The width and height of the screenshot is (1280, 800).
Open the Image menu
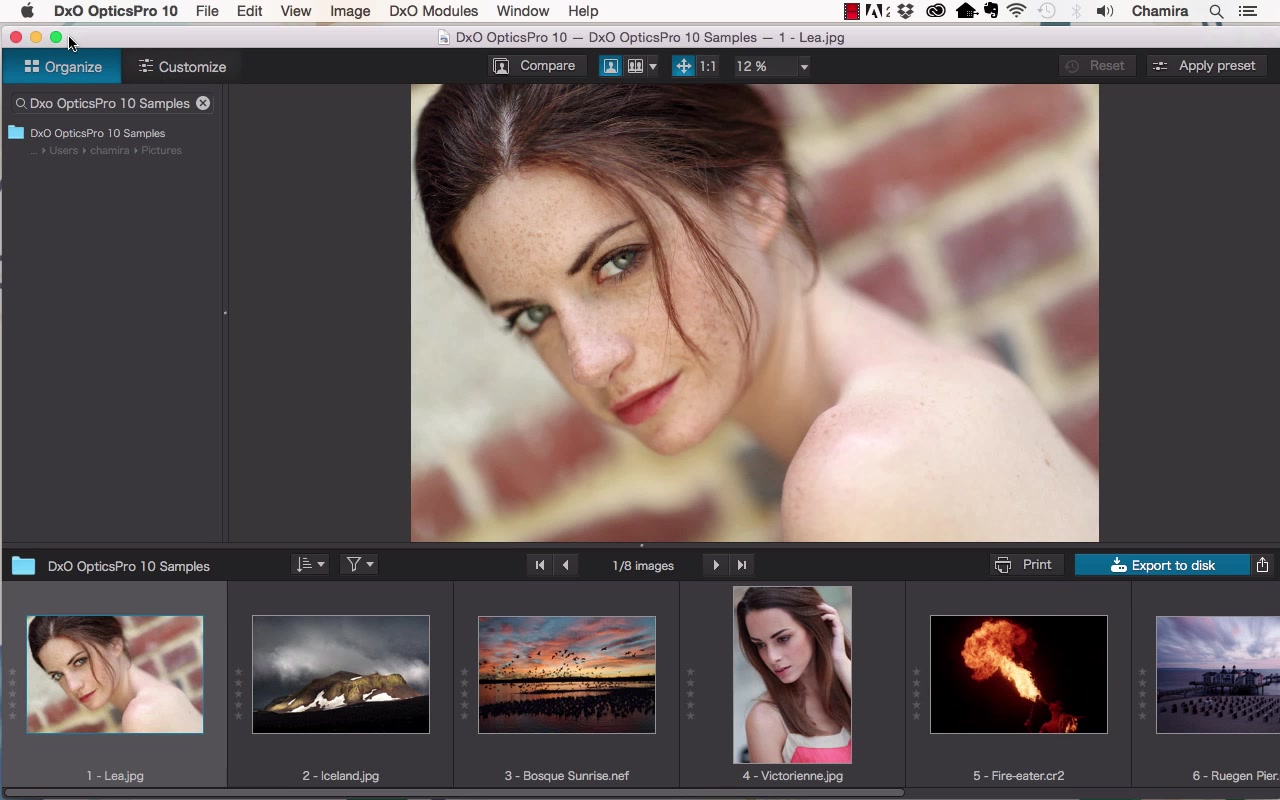pos(350,11)
